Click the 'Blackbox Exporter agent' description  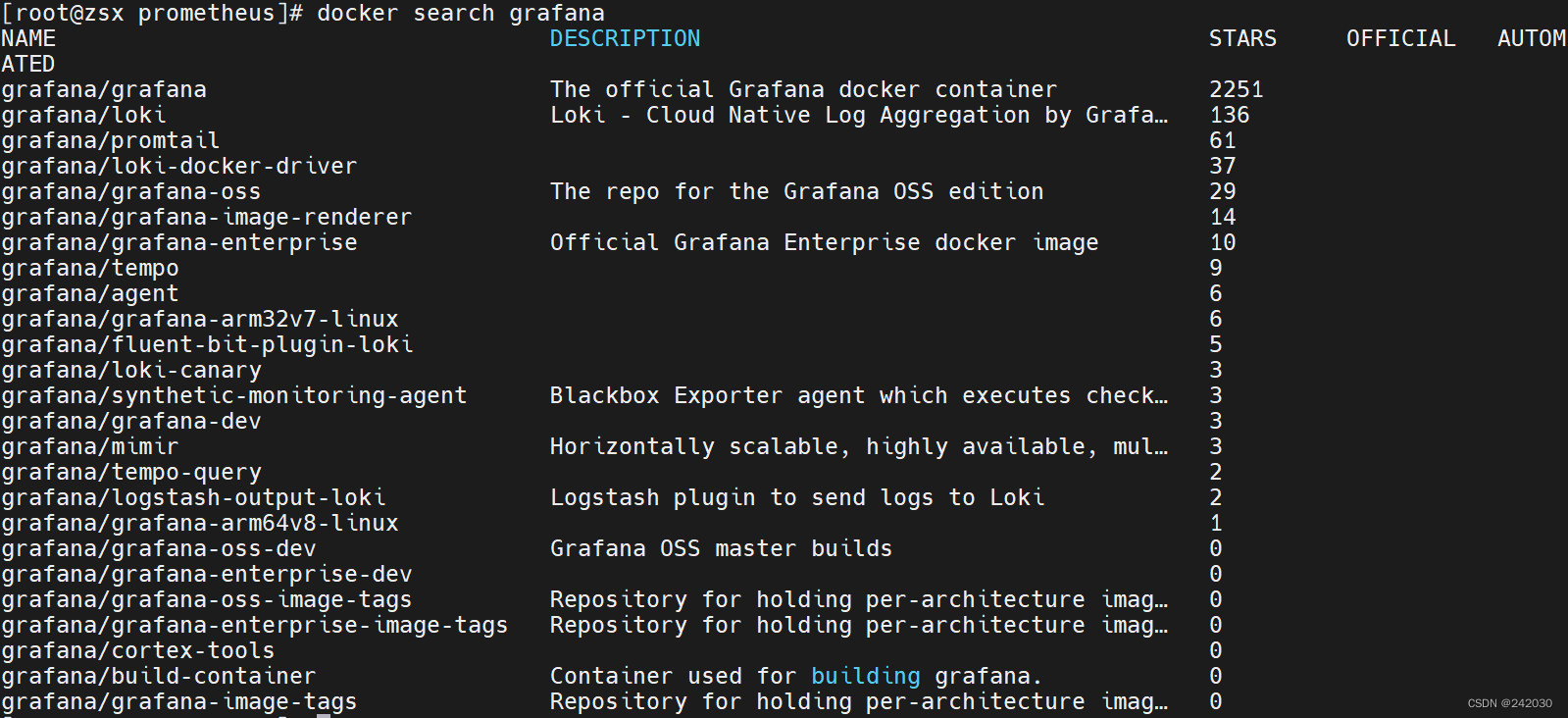(x=859, y=396)
